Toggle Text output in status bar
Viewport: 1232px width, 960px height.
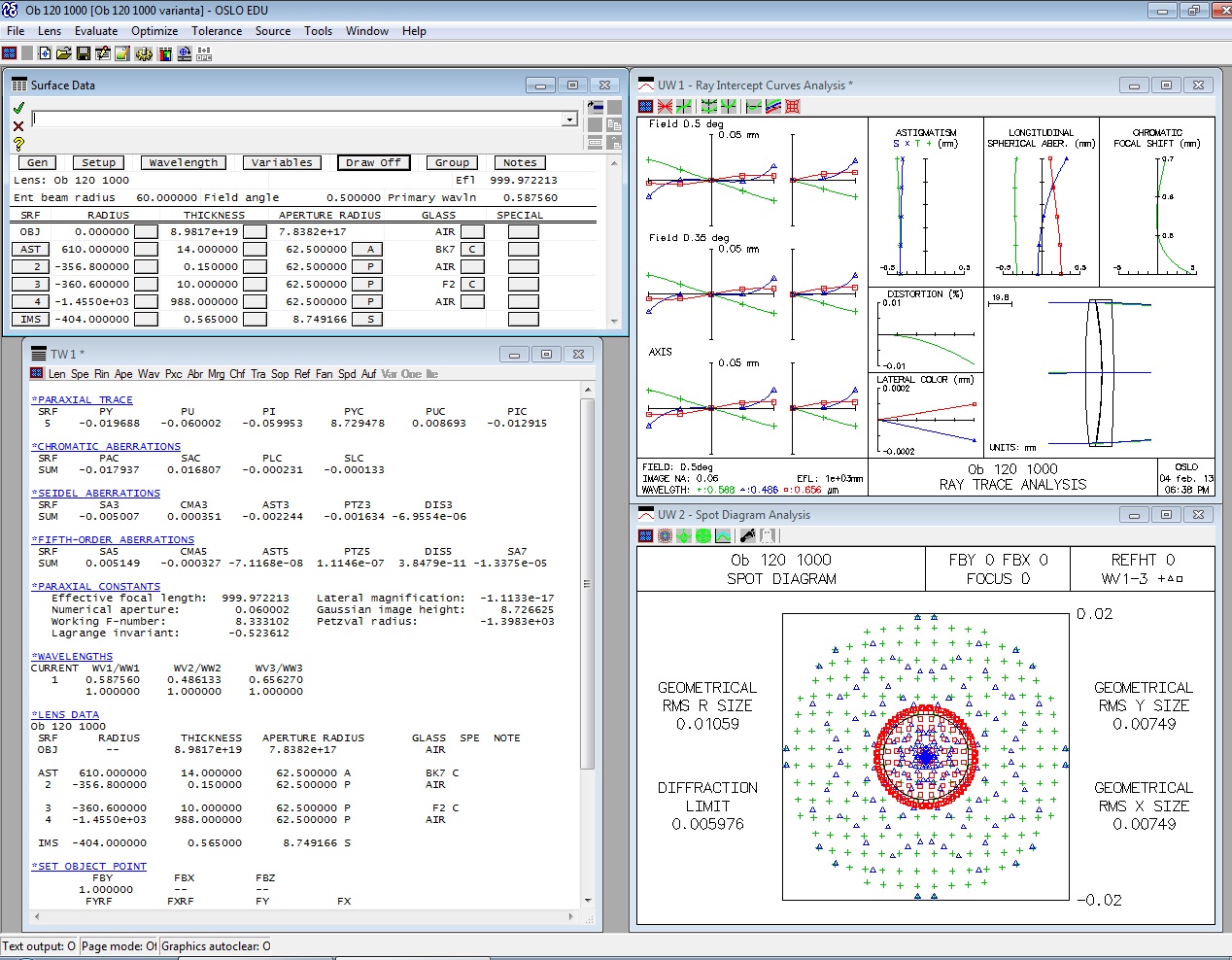click(x=39, y=945)
